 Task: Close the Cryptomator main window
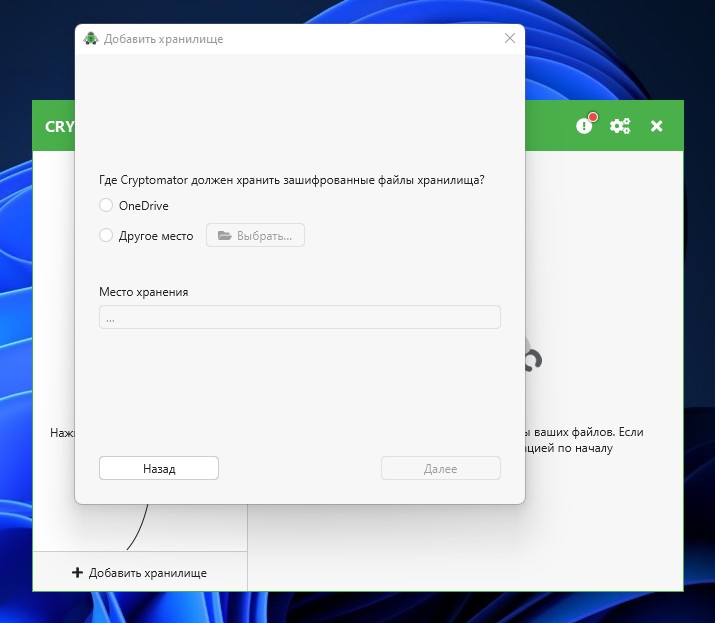click(656, 126)
